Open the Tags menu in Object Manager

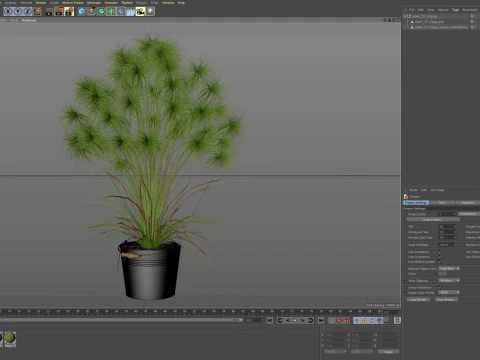pos(455,10)
